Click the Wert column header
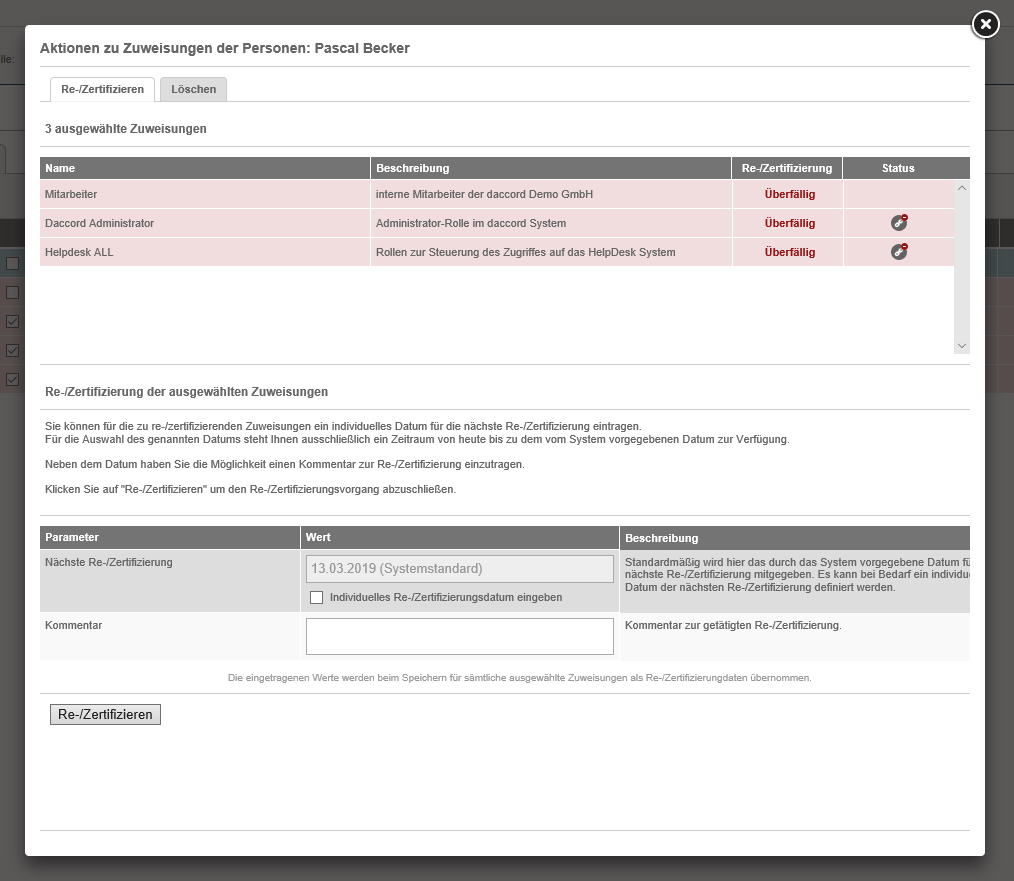Viewport: 1014px width, 881px height. (460, 538)
